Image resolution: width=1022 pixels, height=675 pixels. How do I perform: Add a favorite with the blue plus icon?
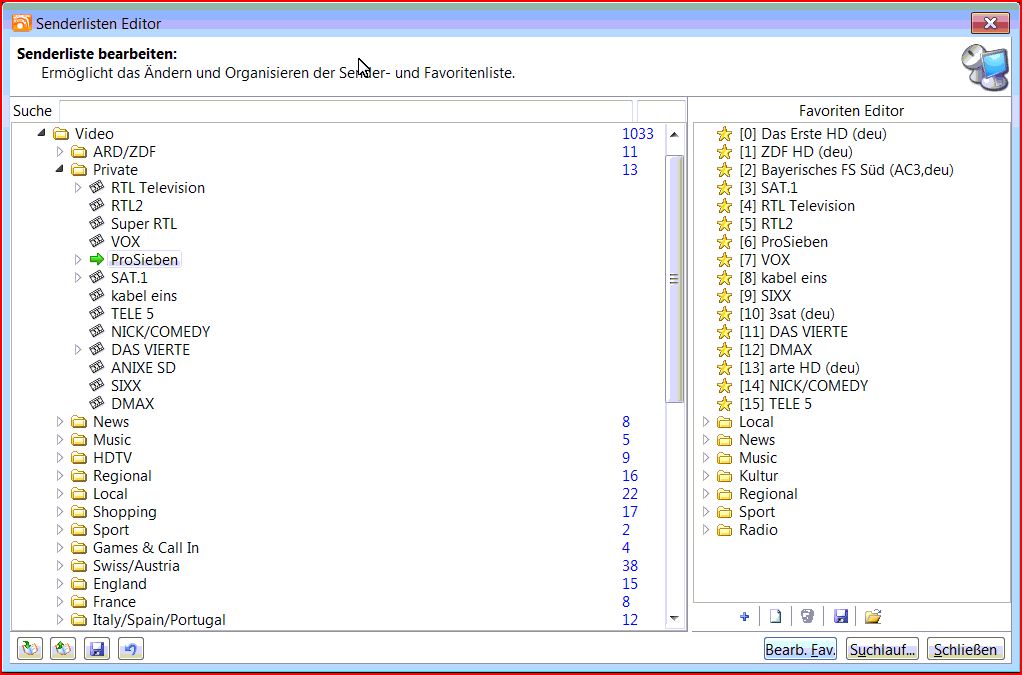pos(744,616)
